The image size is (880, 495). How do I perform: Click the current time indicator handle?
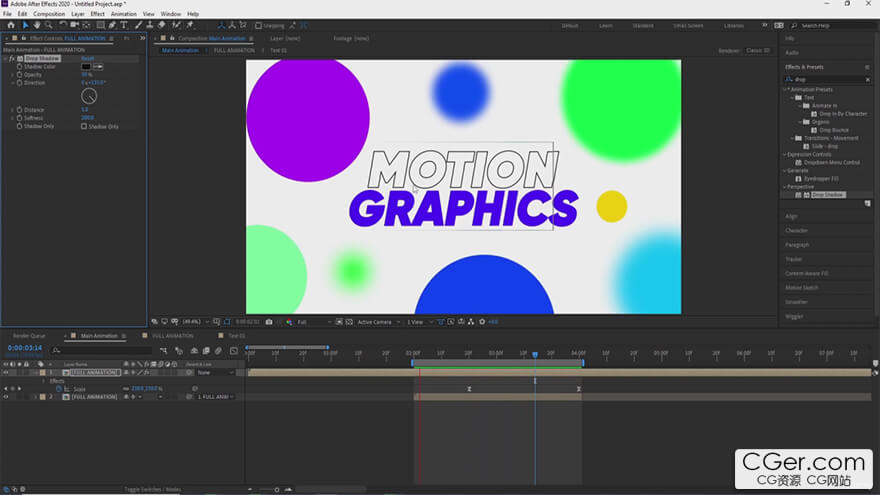point(535,355)
